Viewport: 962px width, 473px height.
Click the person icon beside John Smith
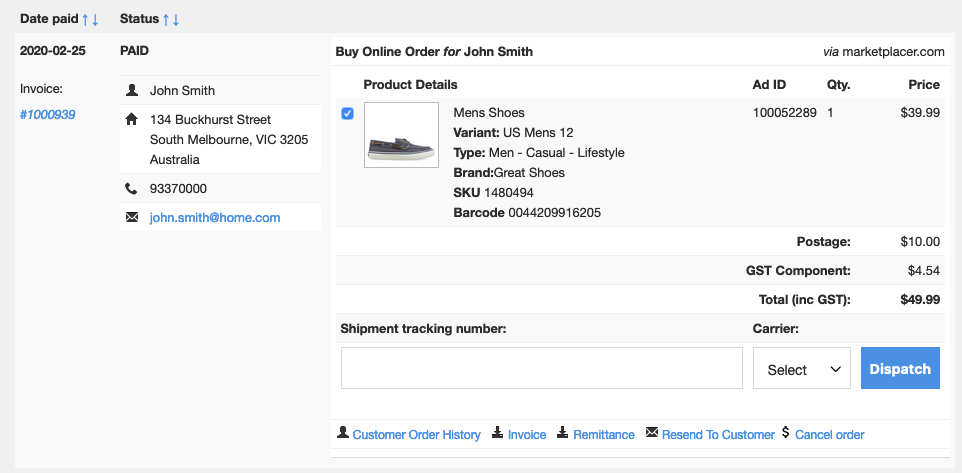coord(131,90)
